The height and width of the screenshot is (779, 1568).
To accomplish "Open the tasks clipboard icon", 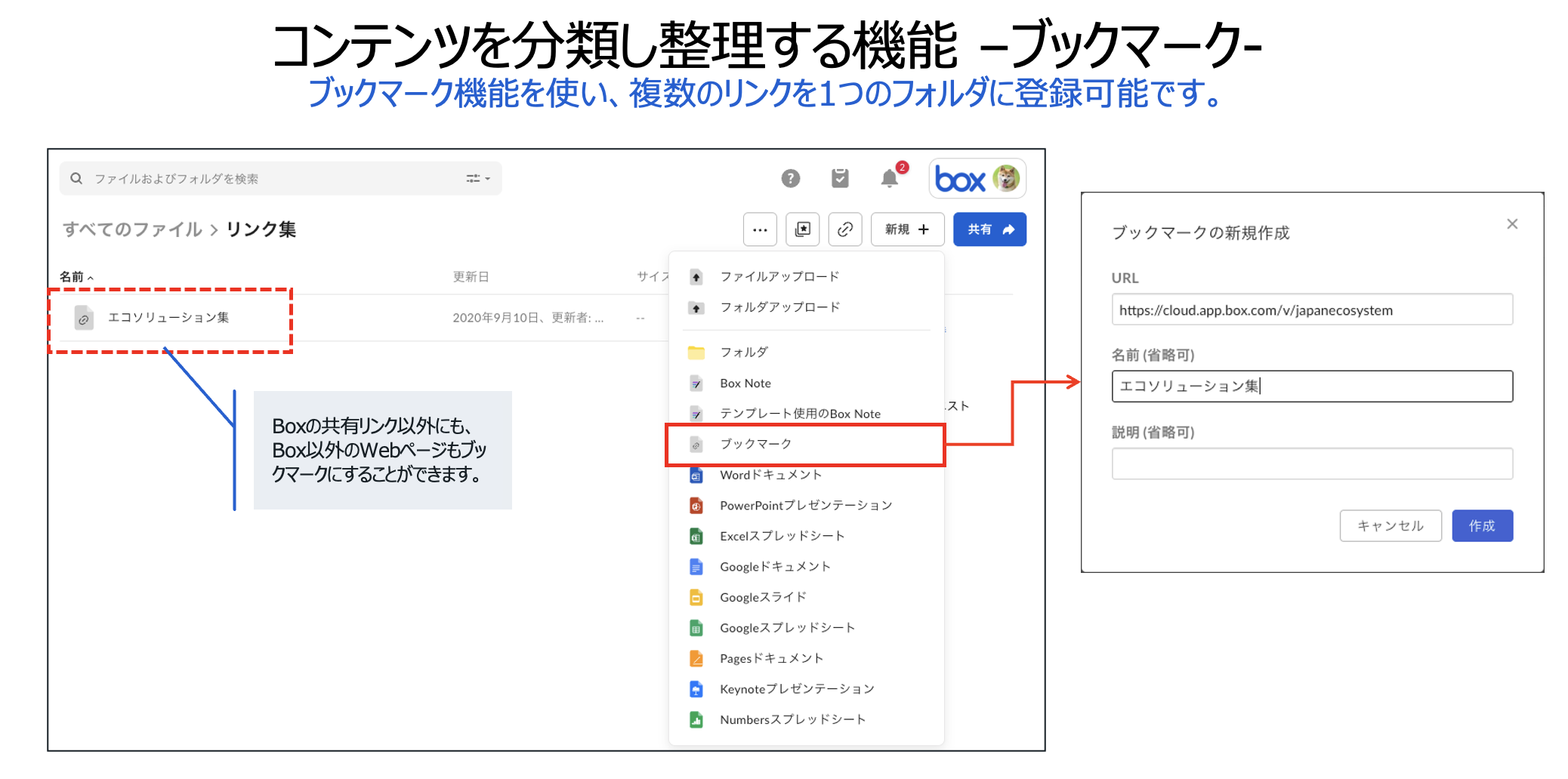I will (x=840, y=179).
